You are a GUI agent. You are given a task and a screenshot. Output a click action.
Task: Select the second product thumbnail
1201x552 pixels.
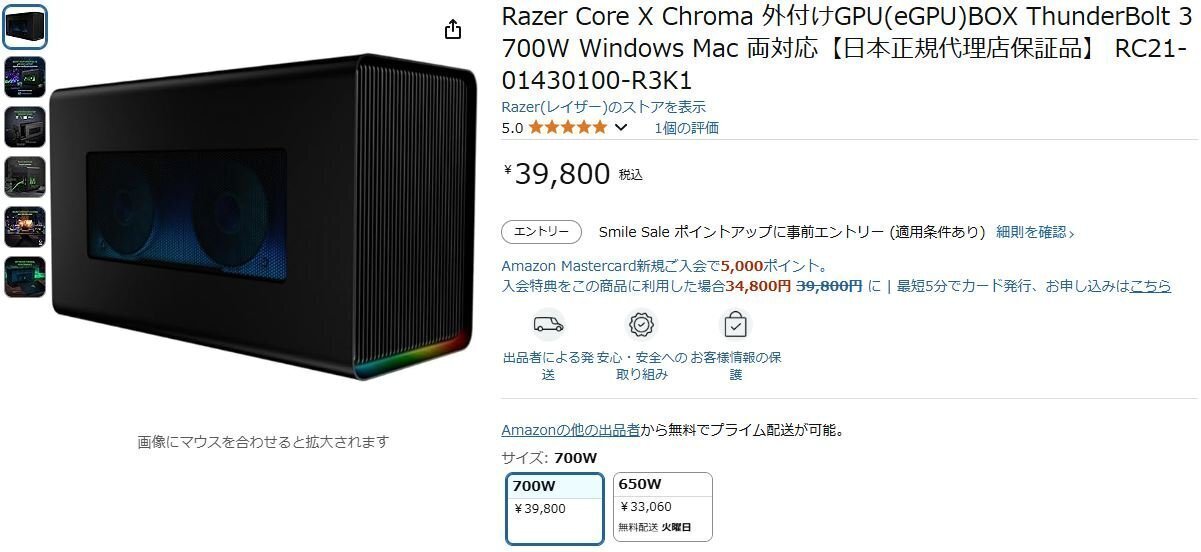[x=24, y=77]
